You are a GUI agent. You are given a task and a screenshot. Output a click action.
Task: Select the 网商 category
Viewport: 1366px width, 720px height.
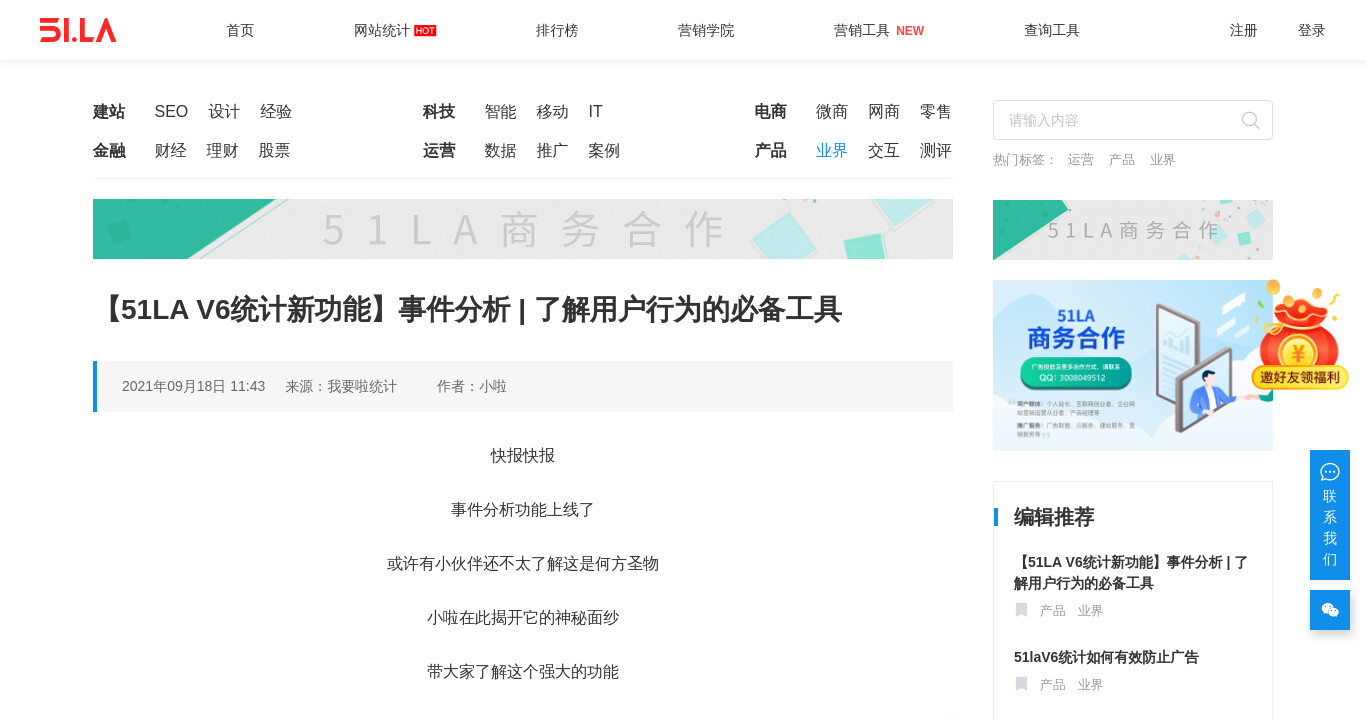(884, 112)
